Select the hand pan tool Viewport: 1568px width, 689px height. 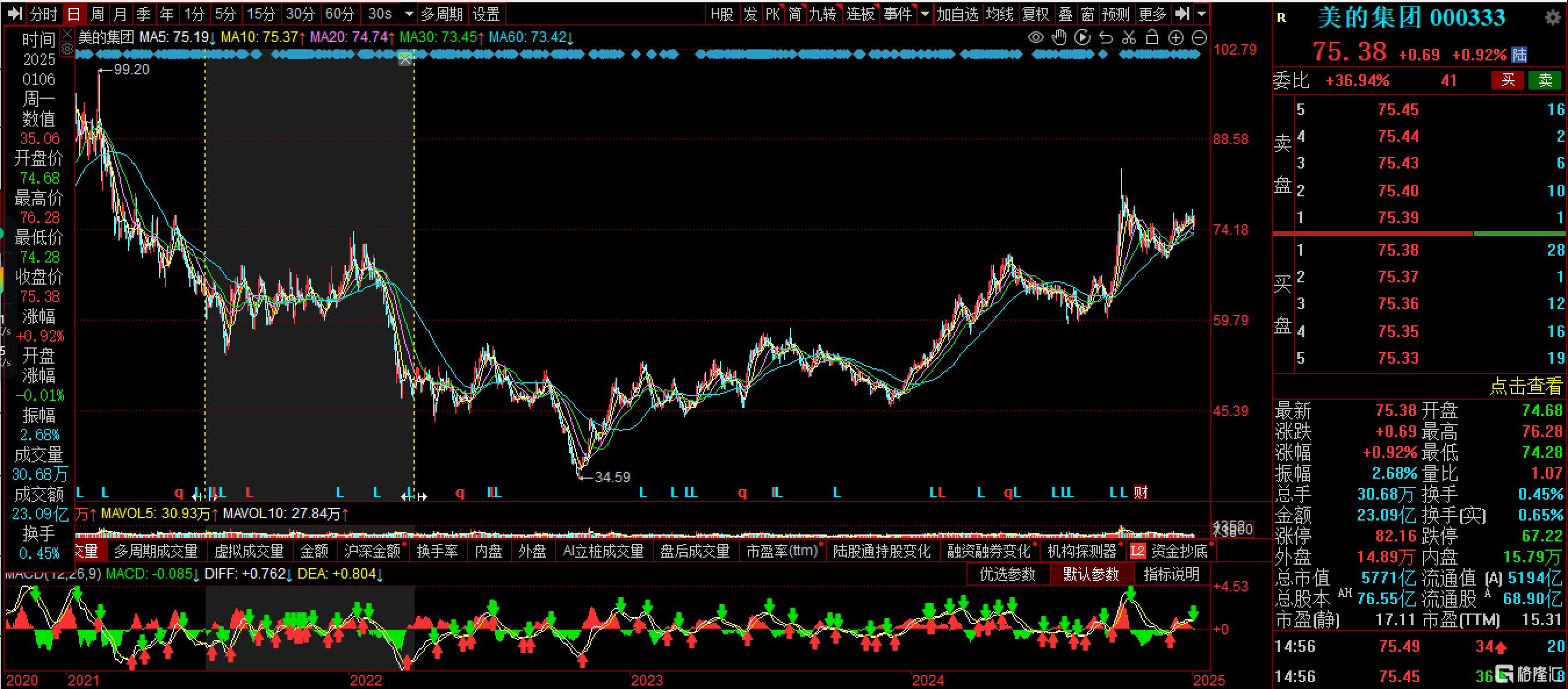(1059, 38)
